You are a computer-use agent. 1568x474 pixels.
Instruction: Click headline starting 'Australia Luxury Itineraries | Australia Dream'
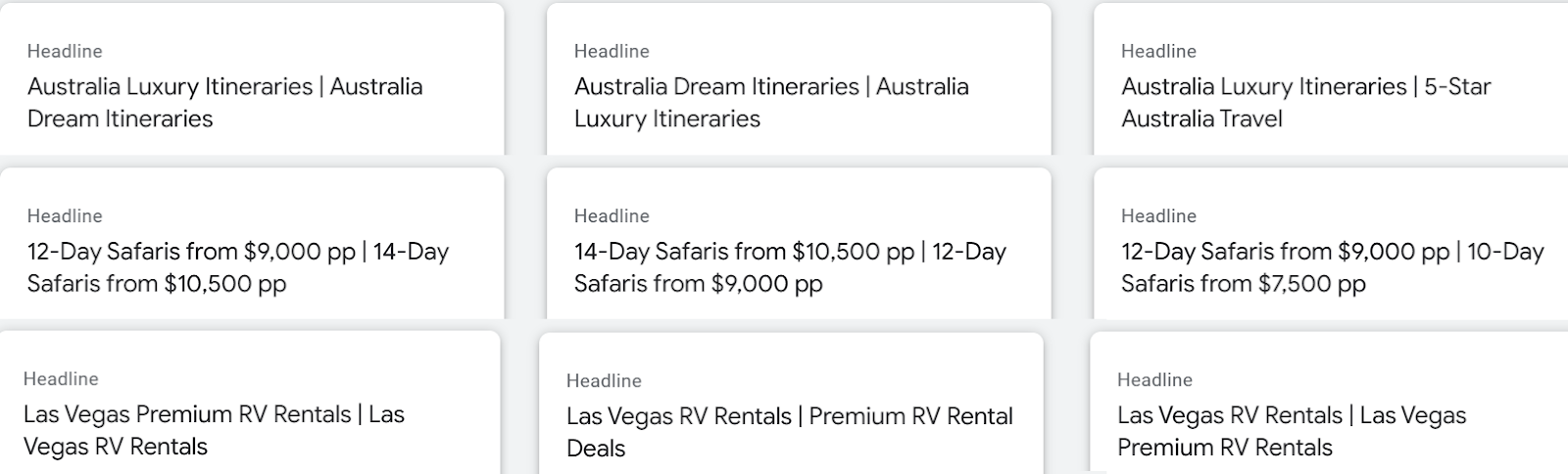tap(224, 102)
